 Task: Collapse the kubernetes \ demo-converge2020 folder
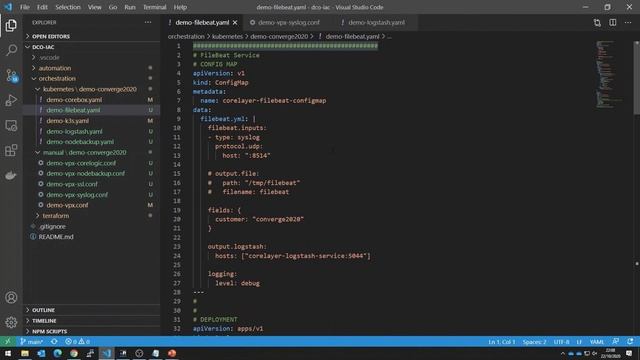pyautogui.click(x=90, y=89)
